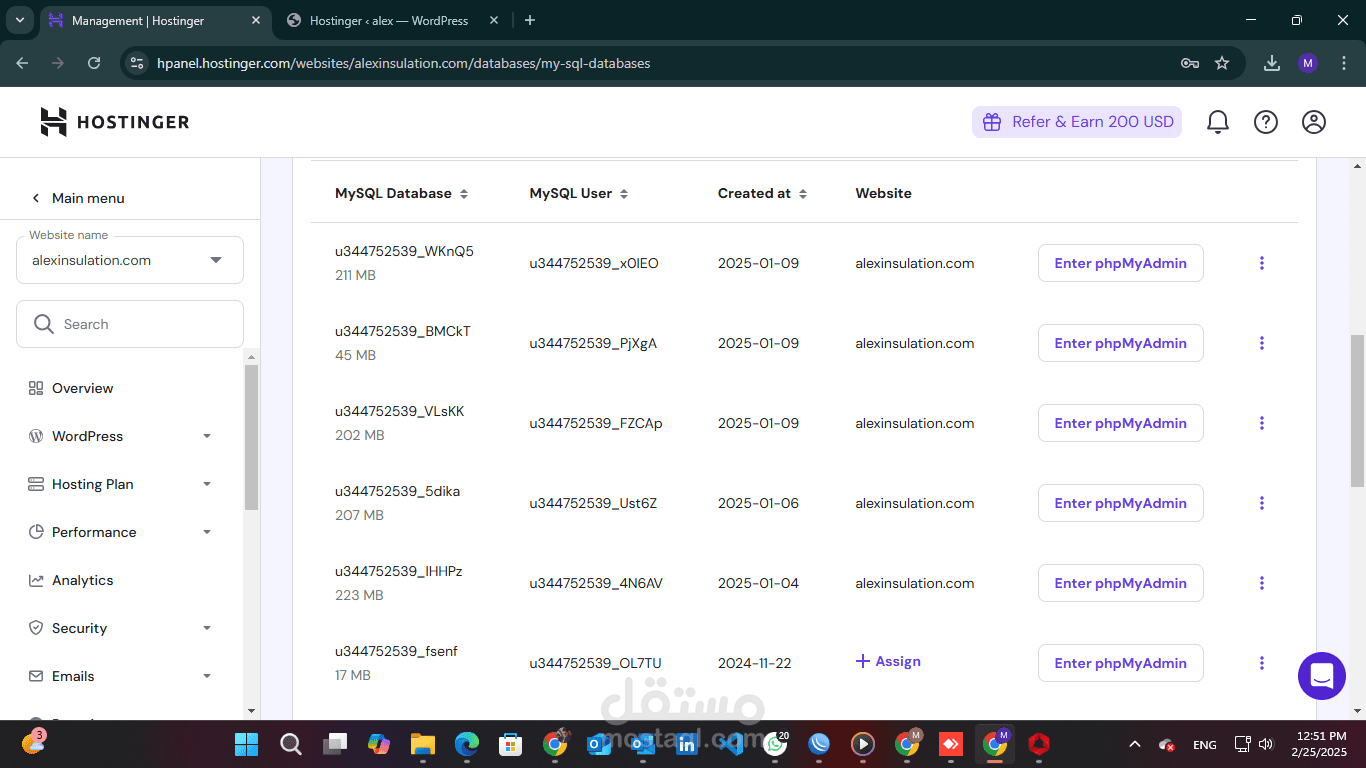This screenshot has width=1366, height=768.
Task: Enter phpMyAdmin for u344752539_VLsKK
Action: [x=1120, y=423]
